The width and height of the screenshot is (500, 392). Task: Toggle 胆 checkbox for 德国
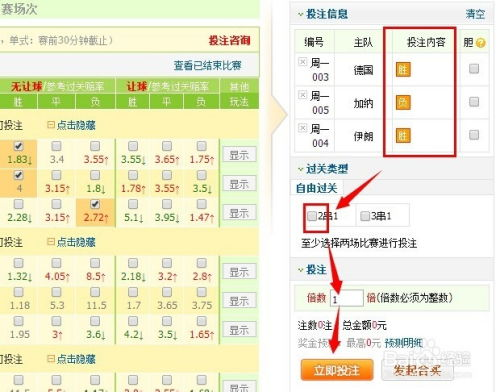474,69
